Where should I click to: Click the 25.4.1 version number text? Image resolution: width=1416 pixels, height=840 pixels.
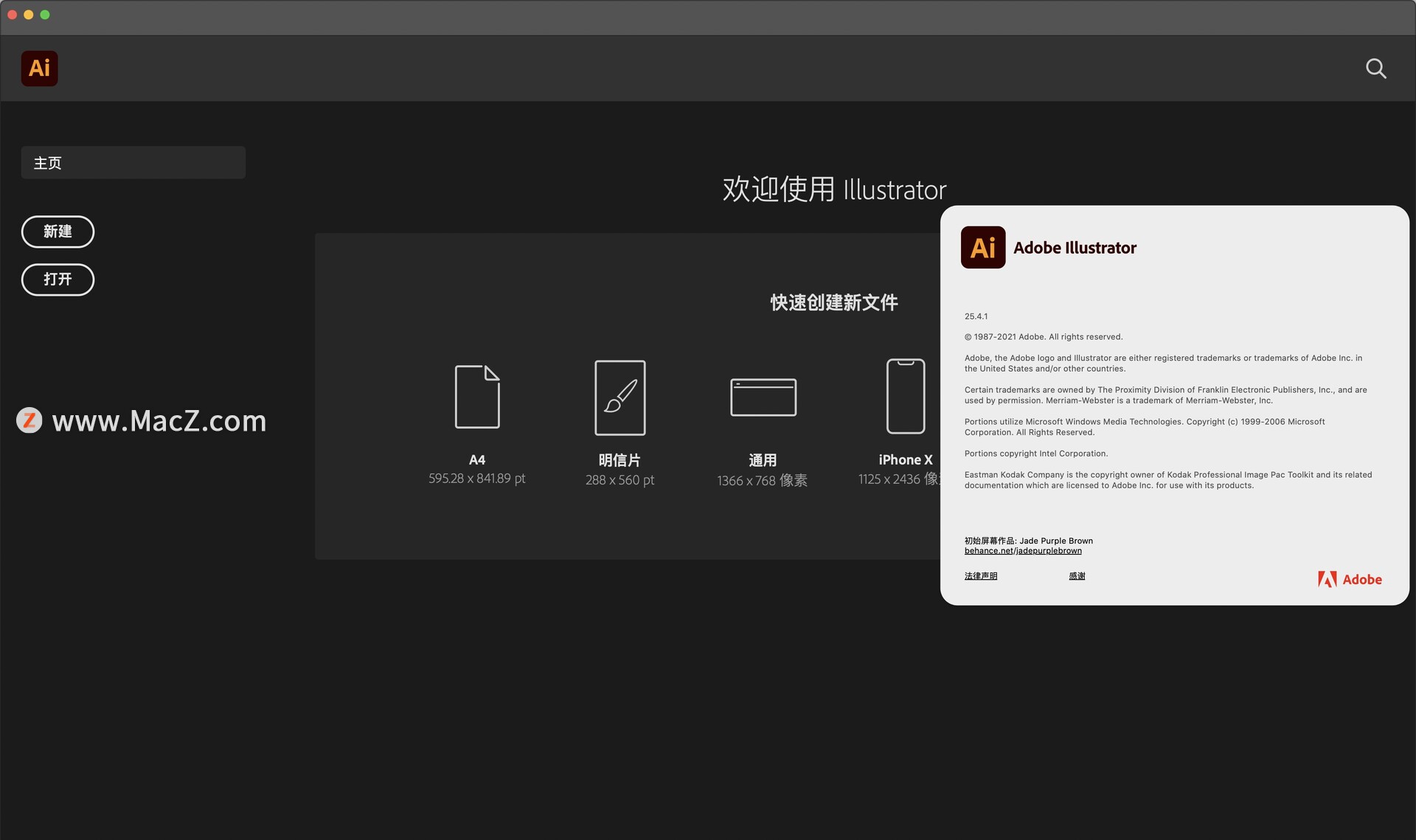[x=976, y=316]
